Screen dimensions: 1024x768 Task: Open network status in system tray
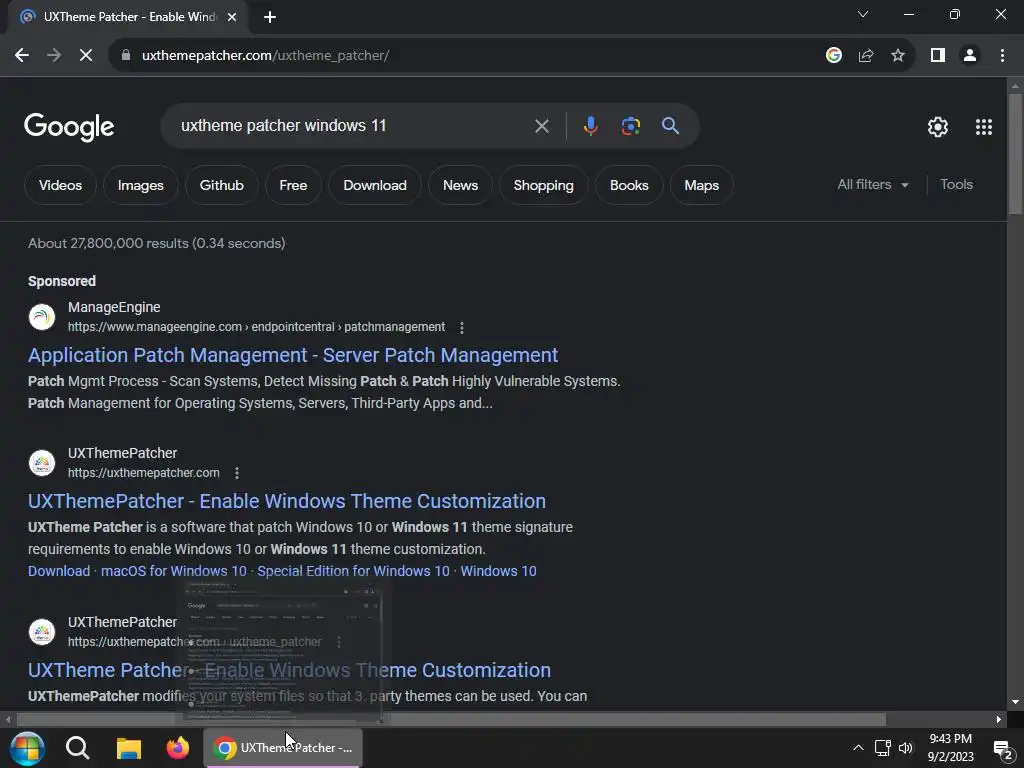click(x=882, y=748)
